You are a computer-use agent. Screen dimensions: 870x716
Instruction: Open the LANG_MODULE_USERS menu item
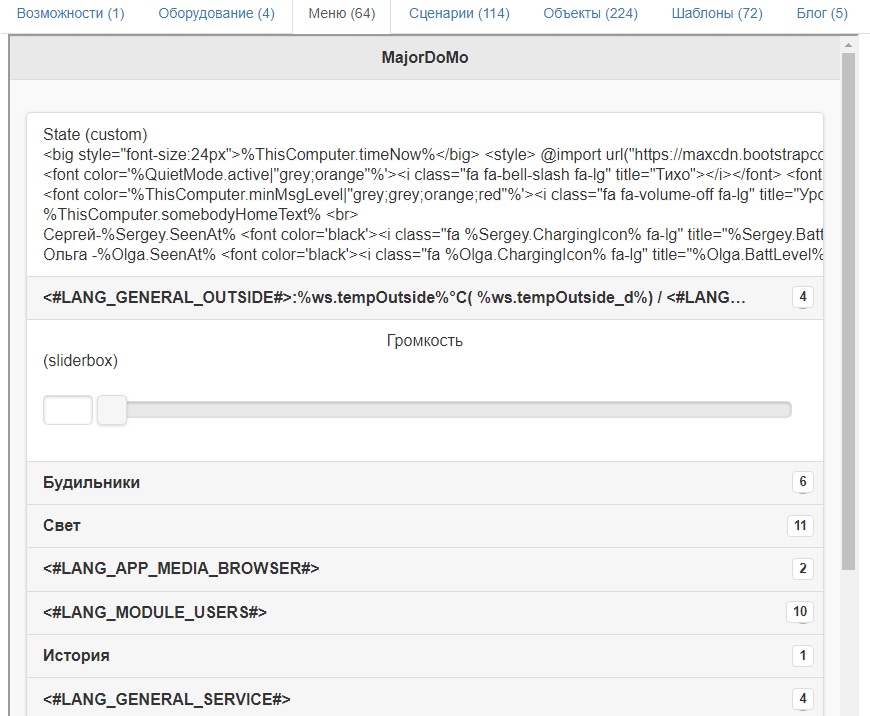tap(155, 611)
